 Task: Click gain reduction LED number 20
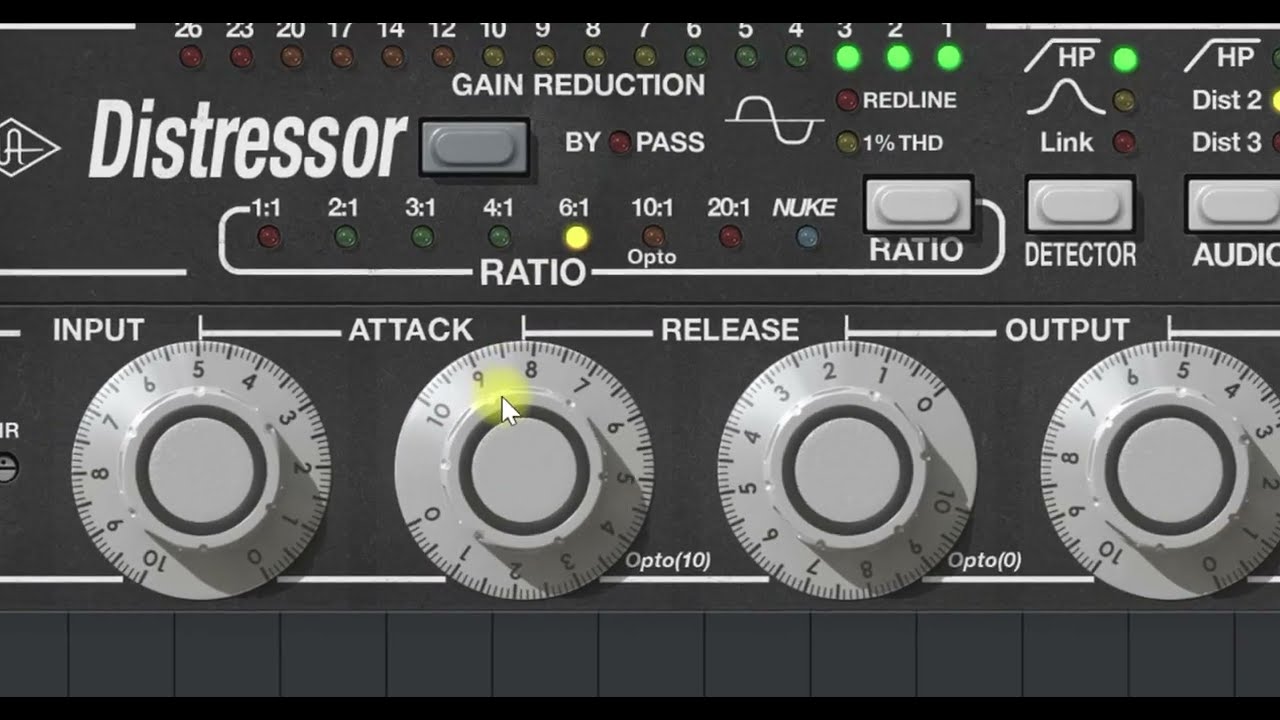point(292,57)
